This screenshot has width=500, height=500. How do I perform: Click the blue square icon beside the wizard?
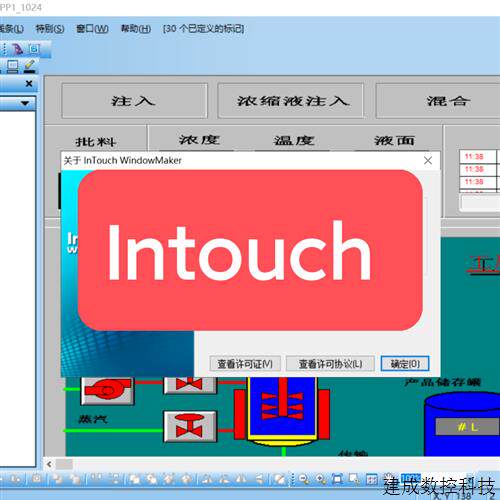[x=34, y=49]
